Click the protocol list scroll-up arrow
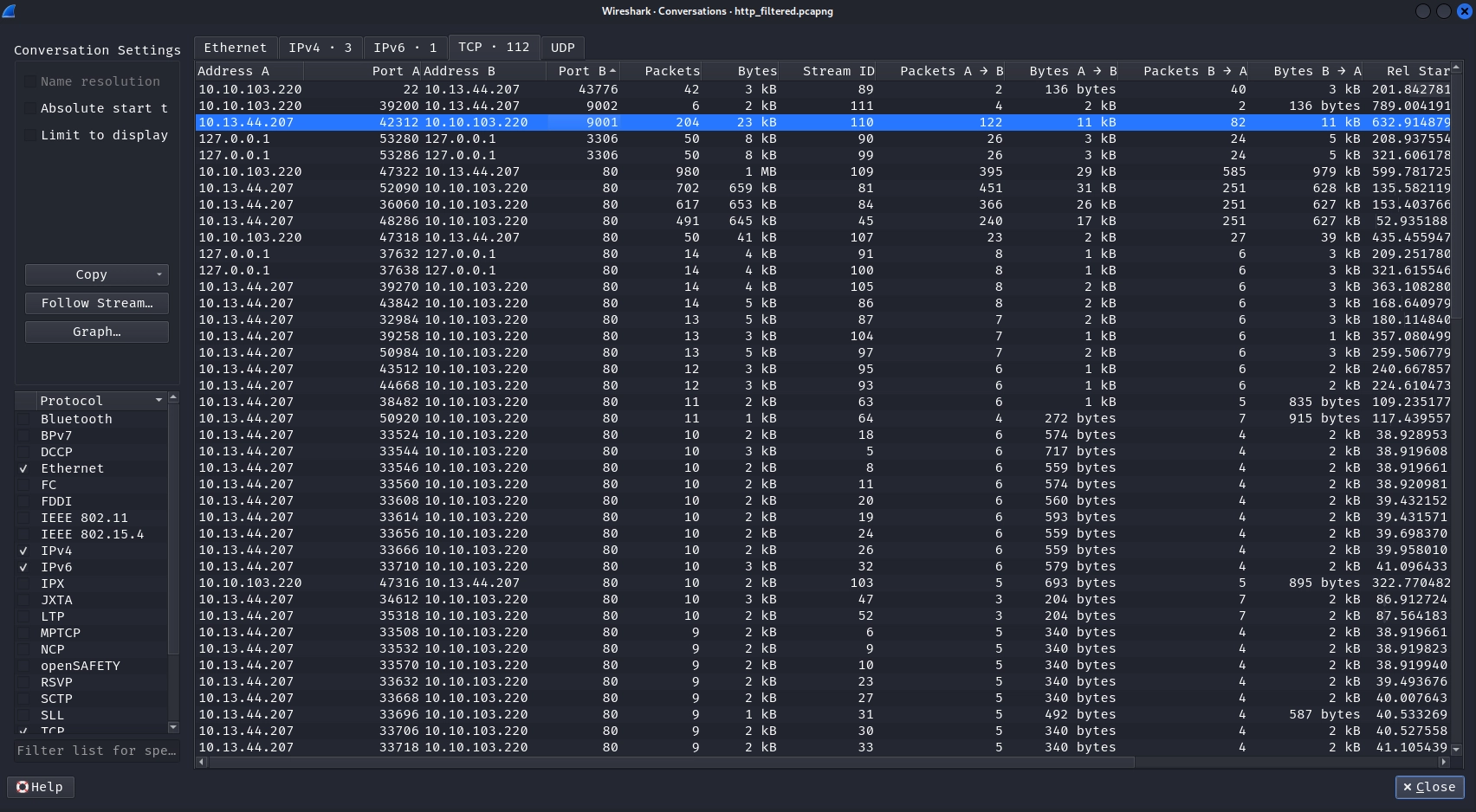 pyautogui.click(x=173, y=397)
